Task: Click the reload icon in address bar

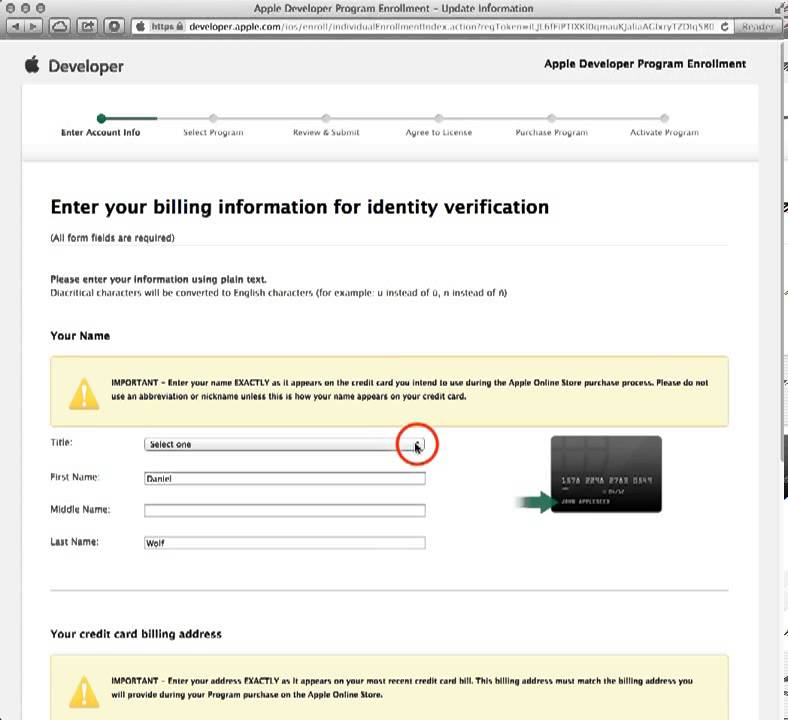Action: pyautogui.click(x=725, y=27)
